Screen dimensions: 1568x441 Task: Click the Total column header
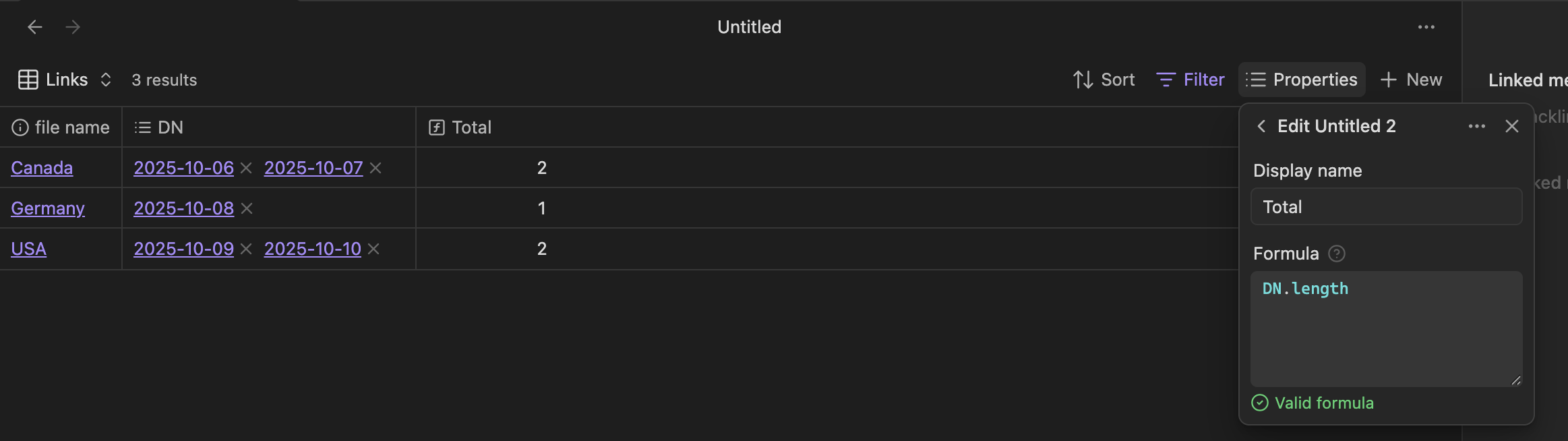click(x=471, y=127)
